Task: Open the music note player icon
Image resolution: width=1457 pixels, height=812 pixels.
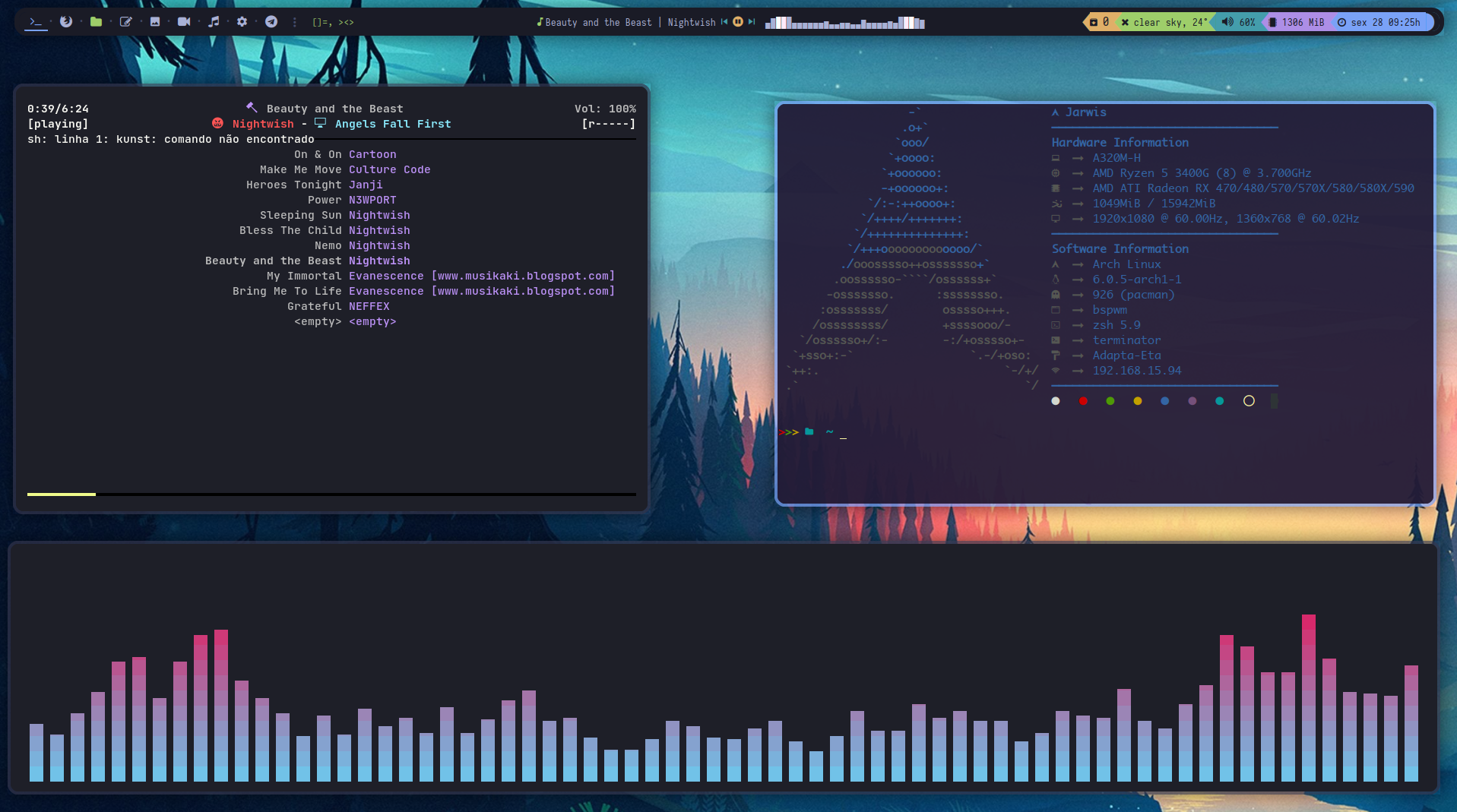Action: tap(214, 21)
